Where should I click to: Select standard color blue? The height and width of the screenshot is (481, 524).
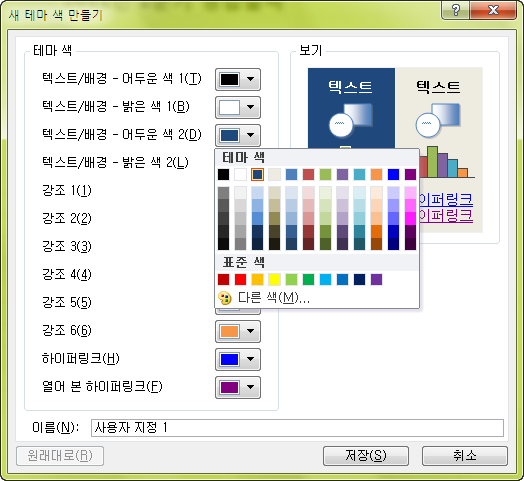point(343,279)
